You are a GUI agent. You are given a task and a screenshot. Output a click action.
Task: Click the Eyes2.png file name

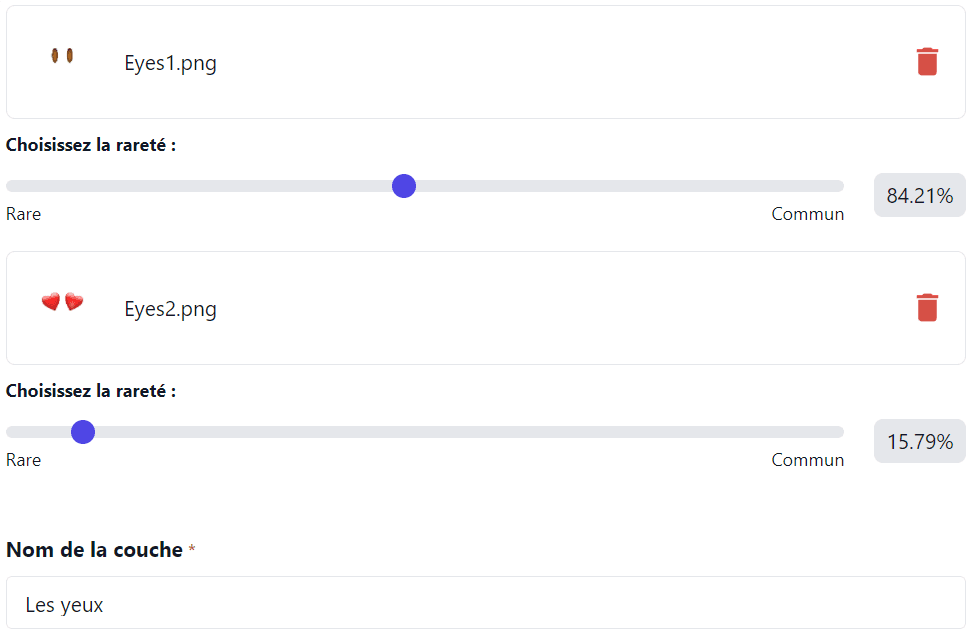pos(170,309)
